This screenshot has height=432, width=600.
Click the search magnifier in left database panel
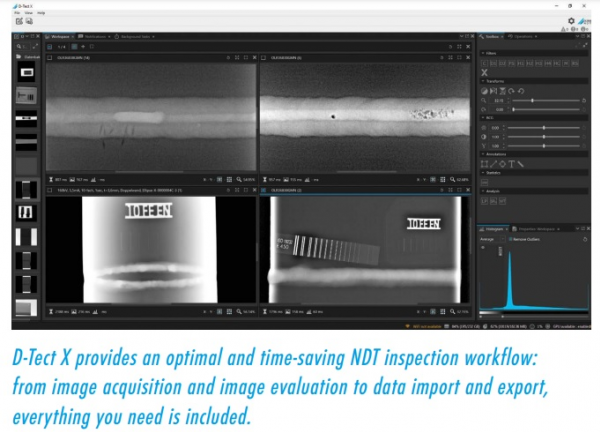(x=18, y=46)
